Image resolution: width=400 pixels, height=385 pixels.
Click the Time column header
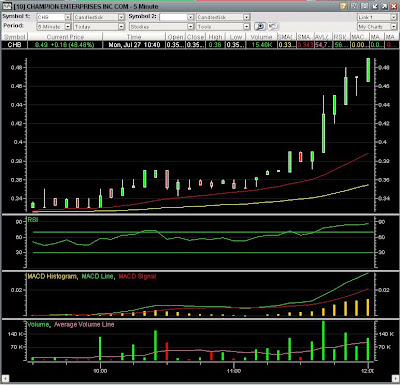[x=134, y=37]
